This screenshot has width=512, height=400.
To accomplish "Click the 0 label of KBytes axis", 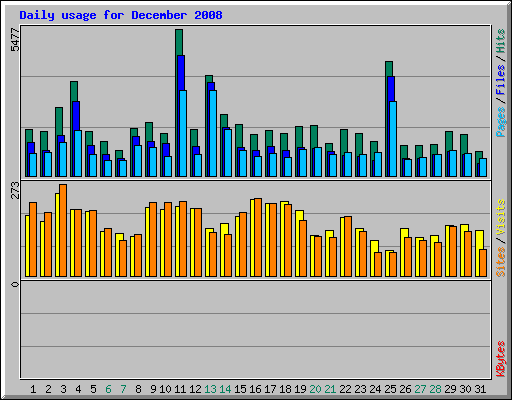I will 15,284.
